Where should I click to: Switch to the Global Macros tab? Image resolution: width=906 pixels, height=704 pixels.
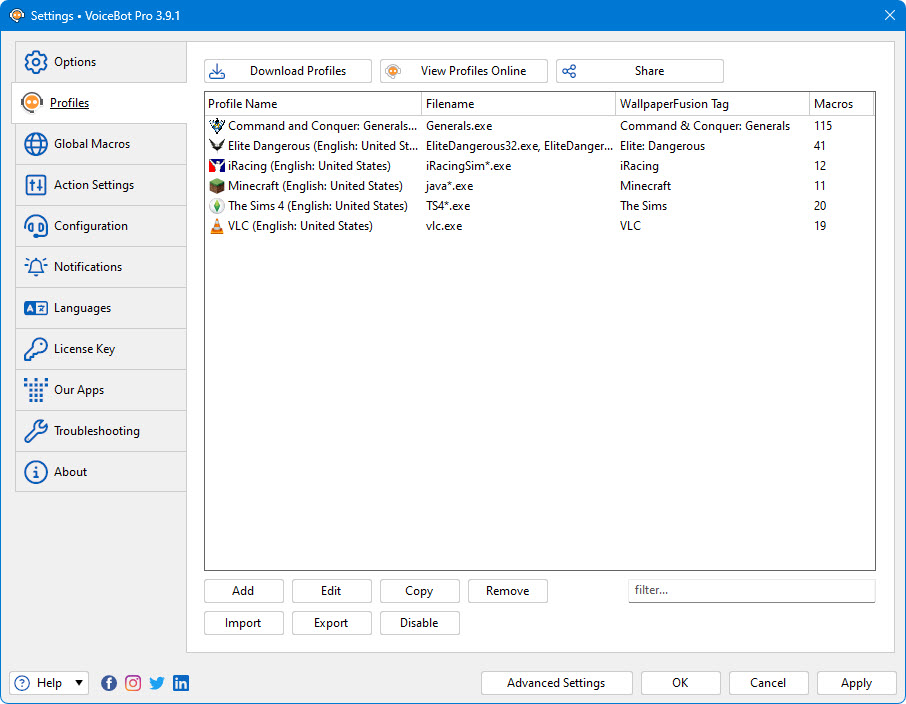pos(100,144)
